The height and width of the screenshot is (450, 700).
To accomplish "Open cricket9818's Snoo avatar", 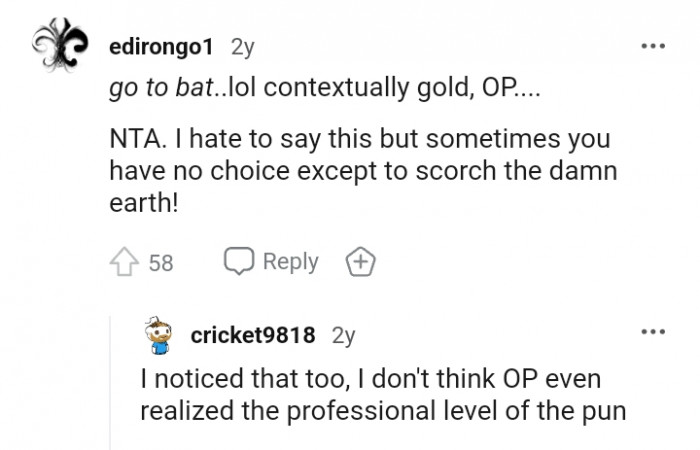I will [x=158, y=337].
